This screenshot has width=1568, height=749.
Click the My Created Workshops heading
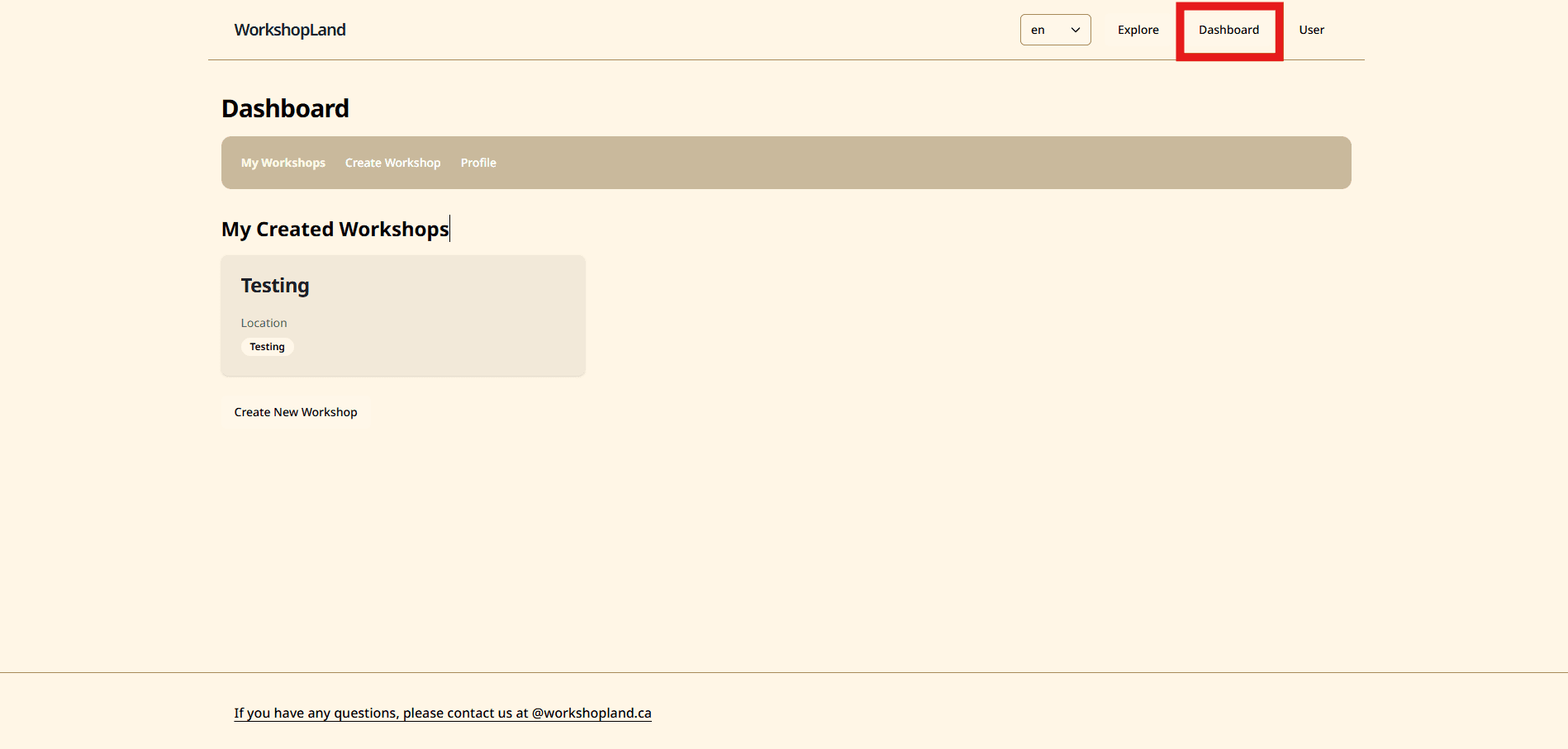coord(335,229)
